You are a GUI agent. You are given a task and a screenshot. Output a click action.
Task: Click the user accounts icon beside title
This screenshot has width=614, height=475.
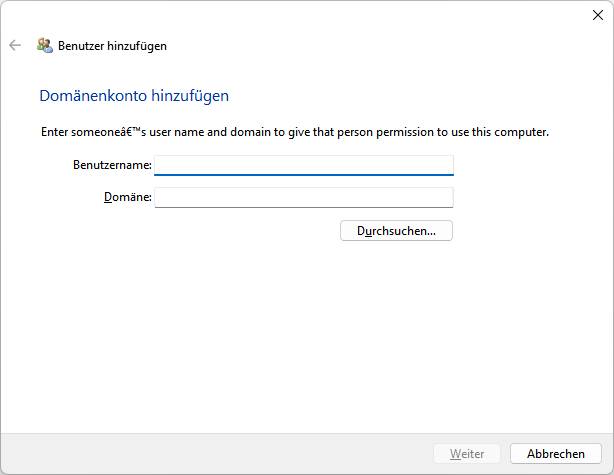coord(45,45)
